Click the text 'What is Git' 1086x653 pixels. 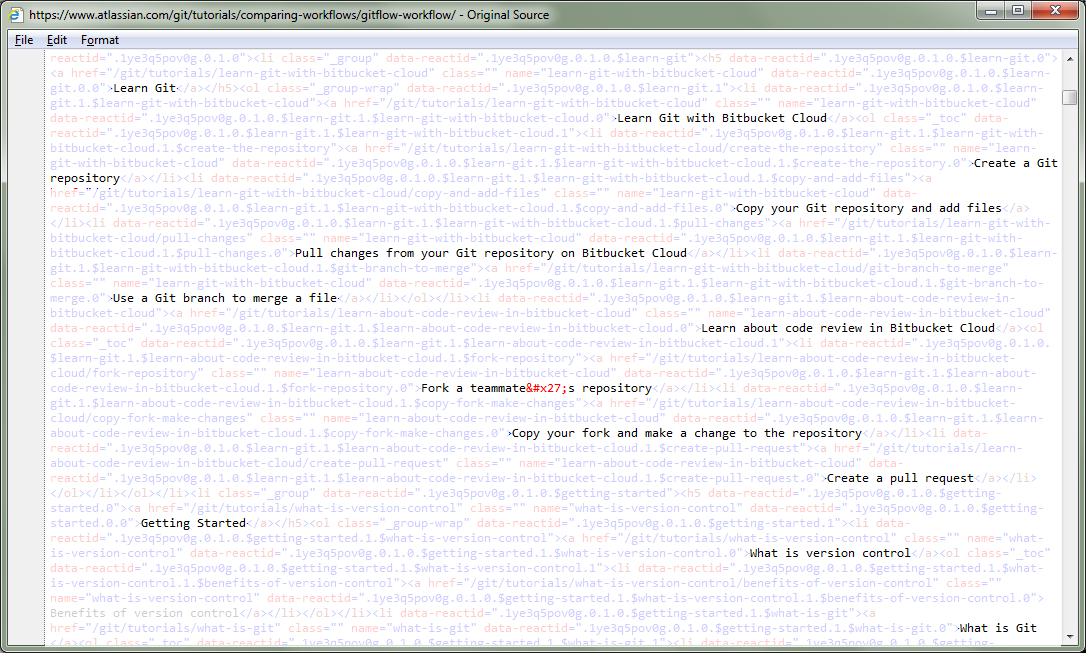[998, 628]
